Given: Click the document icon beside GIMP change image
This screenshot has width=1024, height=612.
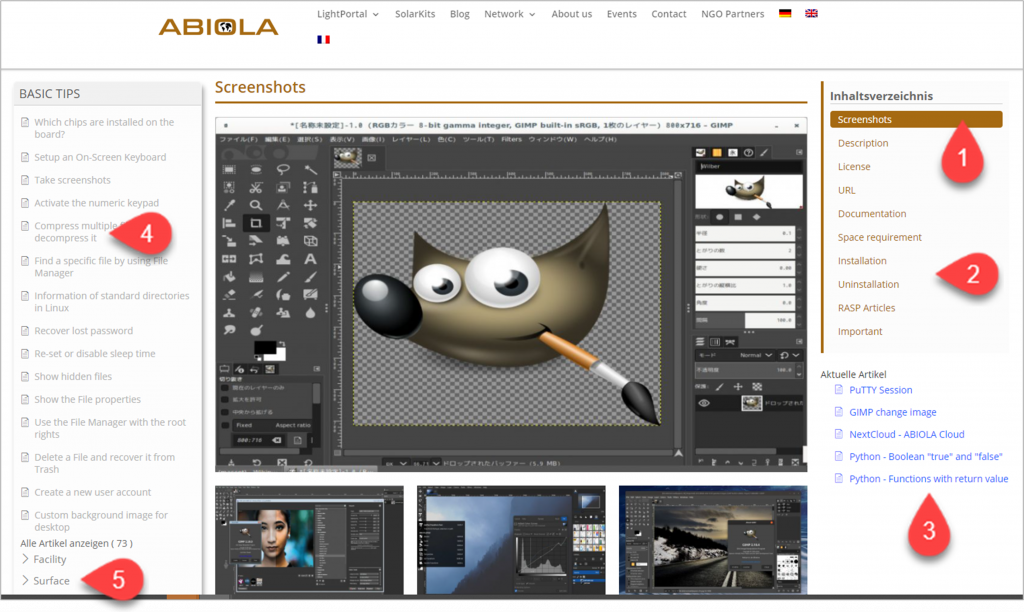Looking at the screenshot, I should 839,412.
